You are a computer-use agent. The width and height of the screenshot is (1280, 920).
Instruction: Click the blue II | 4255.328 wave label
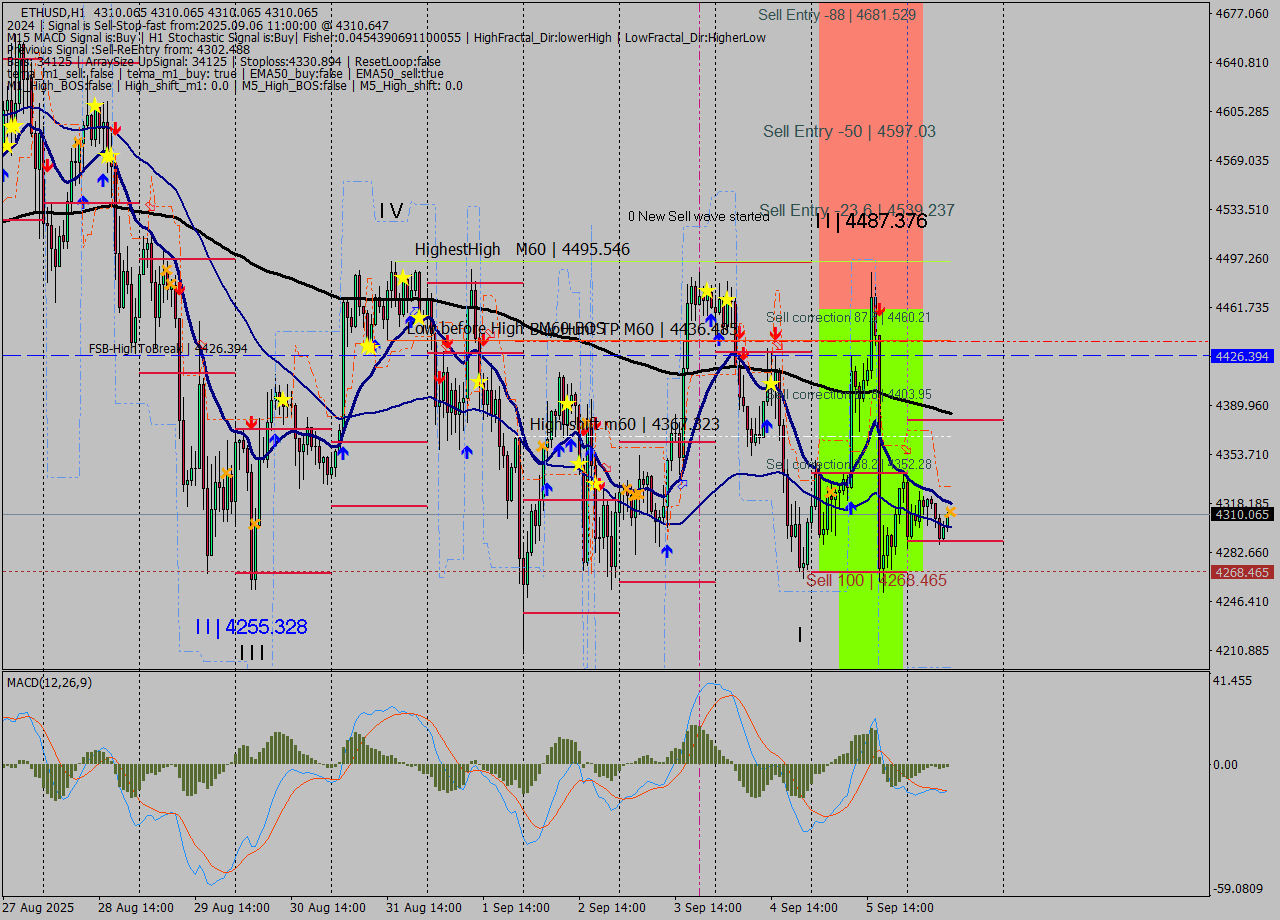click(x=251, y=627)
